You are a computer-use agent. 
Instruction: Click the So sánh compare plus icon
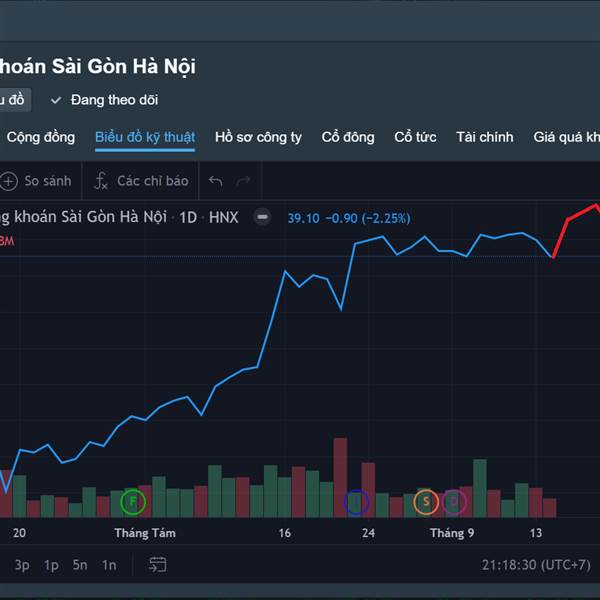coord(9,181)
